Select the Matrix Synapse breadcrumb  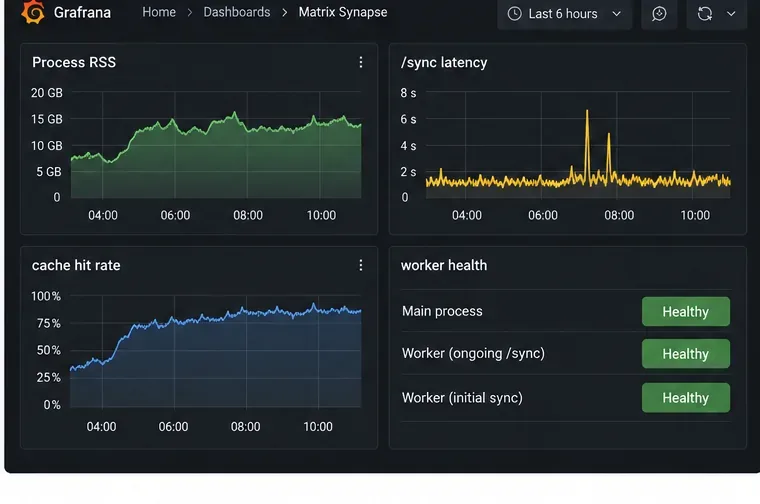pos(343,12)
